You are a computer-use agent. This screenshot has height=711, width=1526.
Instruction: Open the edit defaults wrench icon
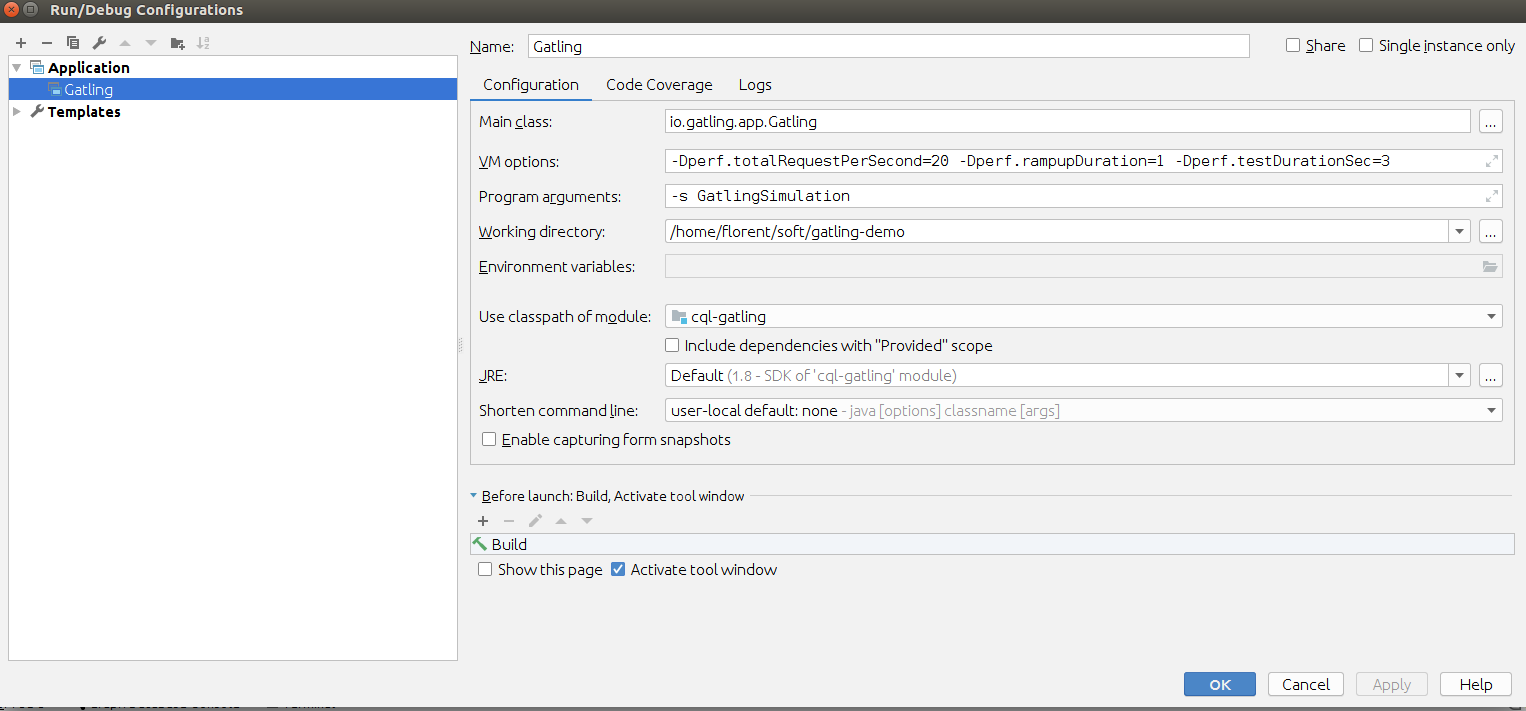pos(98,43)
